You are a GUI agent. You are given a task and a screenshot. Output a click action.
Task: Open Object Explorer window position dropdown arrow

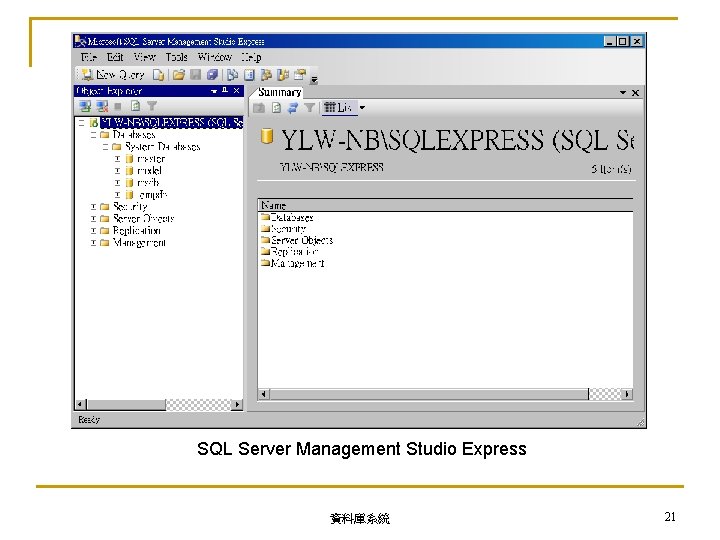click(214, 91)
